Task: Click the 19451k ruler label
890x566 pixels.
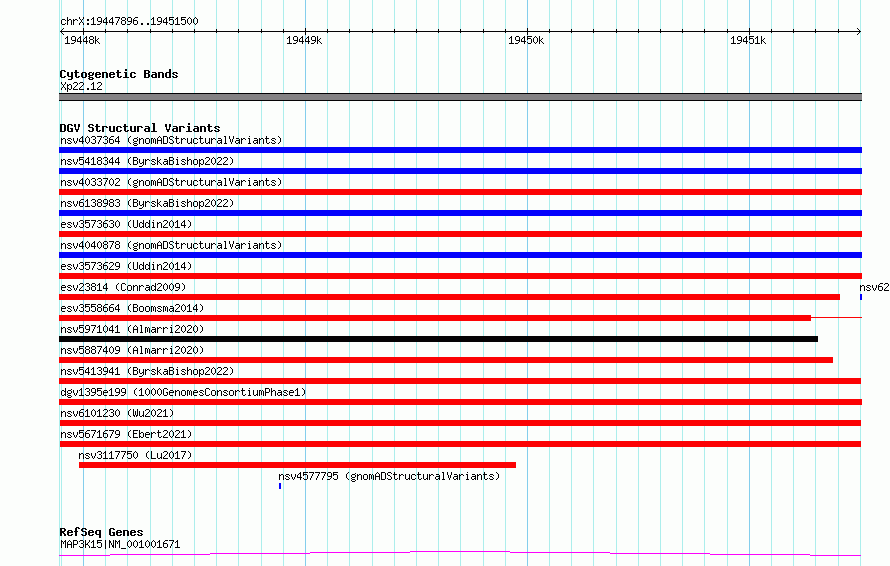Action: [x=748, y=40]
